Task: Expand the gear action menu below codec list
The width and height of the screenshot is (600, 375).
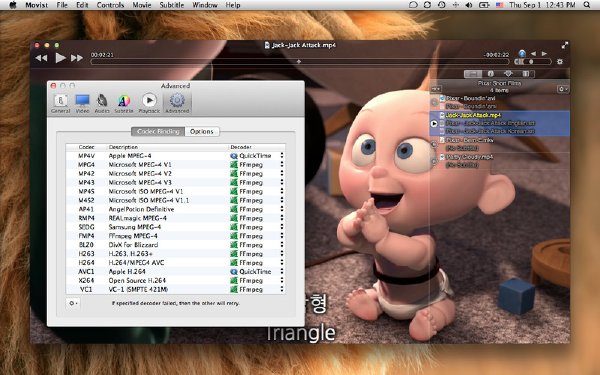Action: point(73,303)
